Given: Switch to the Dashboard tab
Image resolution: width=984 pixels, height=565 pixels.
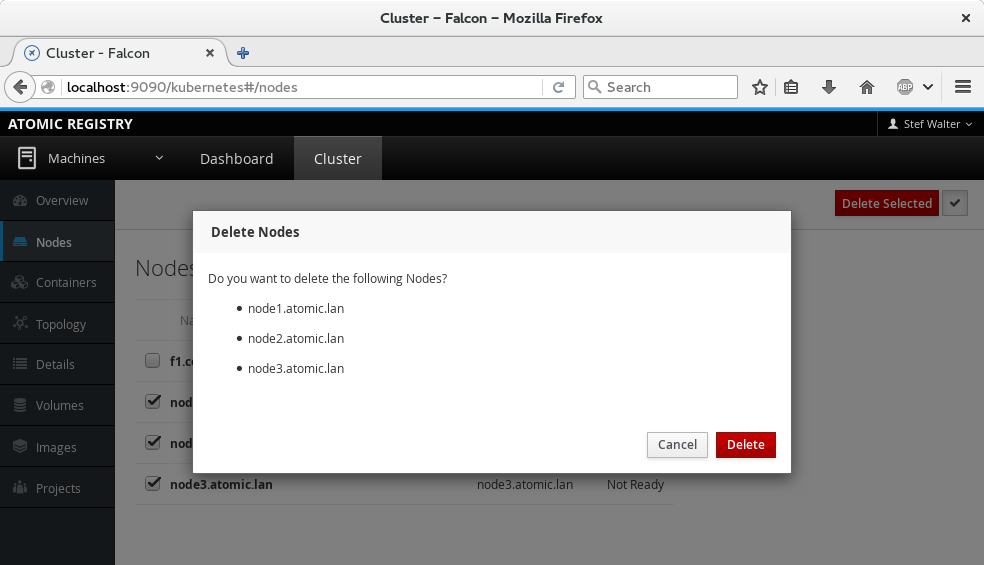Looking at the screenshot, I should (x=236, y=159).
